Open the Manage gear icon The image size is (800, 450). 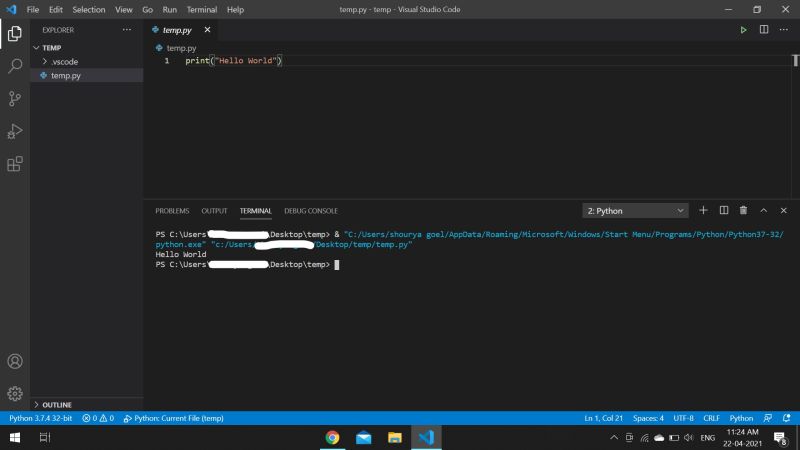click(15, 393)
